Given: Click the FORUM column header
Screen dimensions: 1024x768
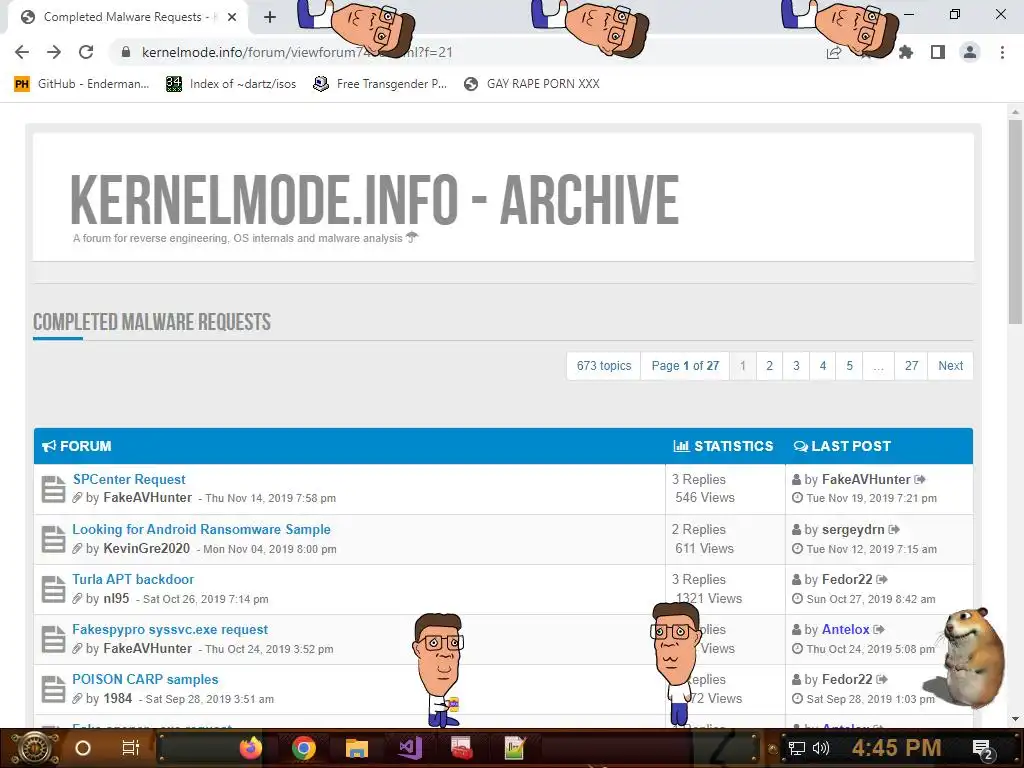Looking at the screenshot, I should pos(77,446).
